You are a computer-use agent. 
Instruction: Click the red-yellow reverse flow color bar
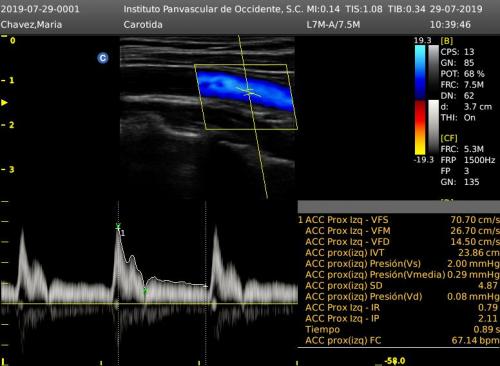click(420, 128)
